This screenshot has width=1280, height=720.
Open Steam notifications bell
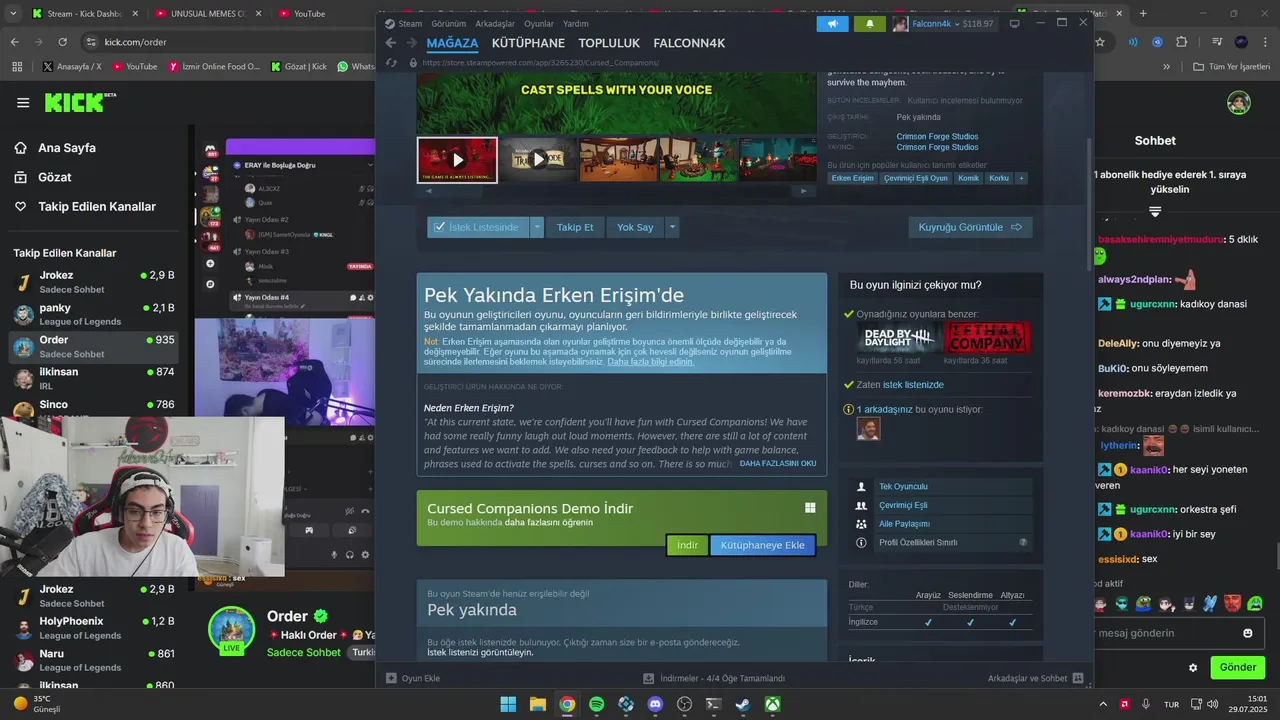coord(869,23)
